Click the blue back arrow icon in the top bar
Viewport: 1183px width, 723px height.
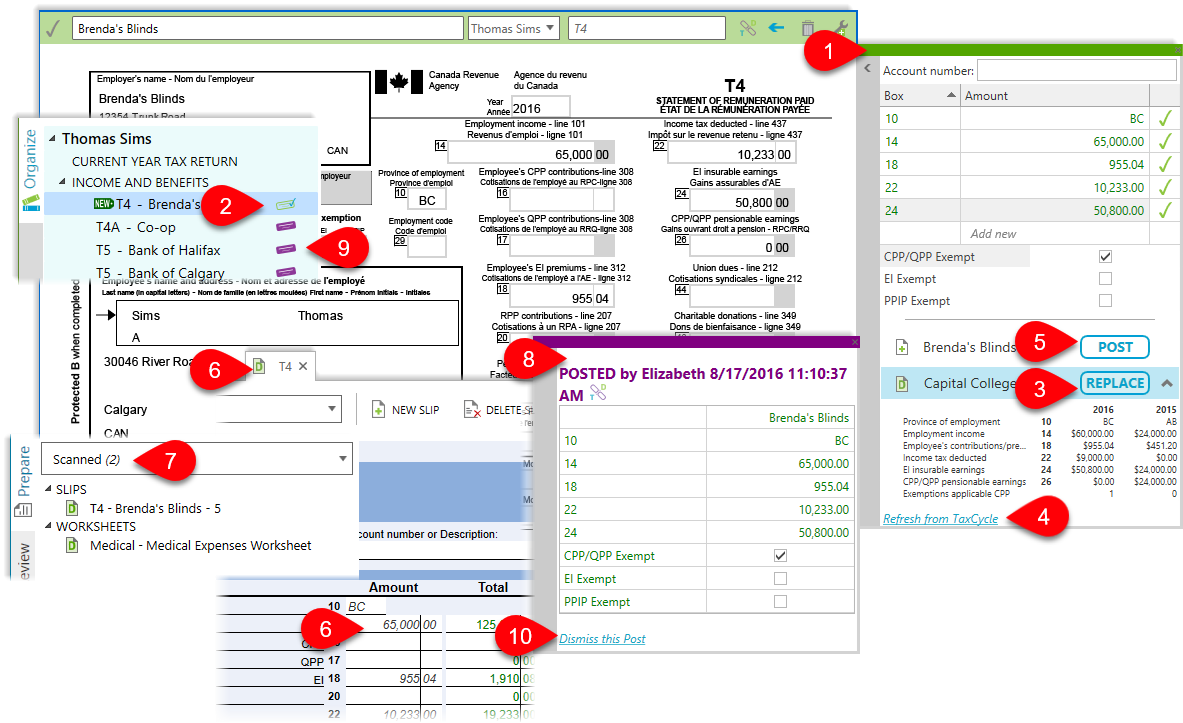tap(776, 28)
